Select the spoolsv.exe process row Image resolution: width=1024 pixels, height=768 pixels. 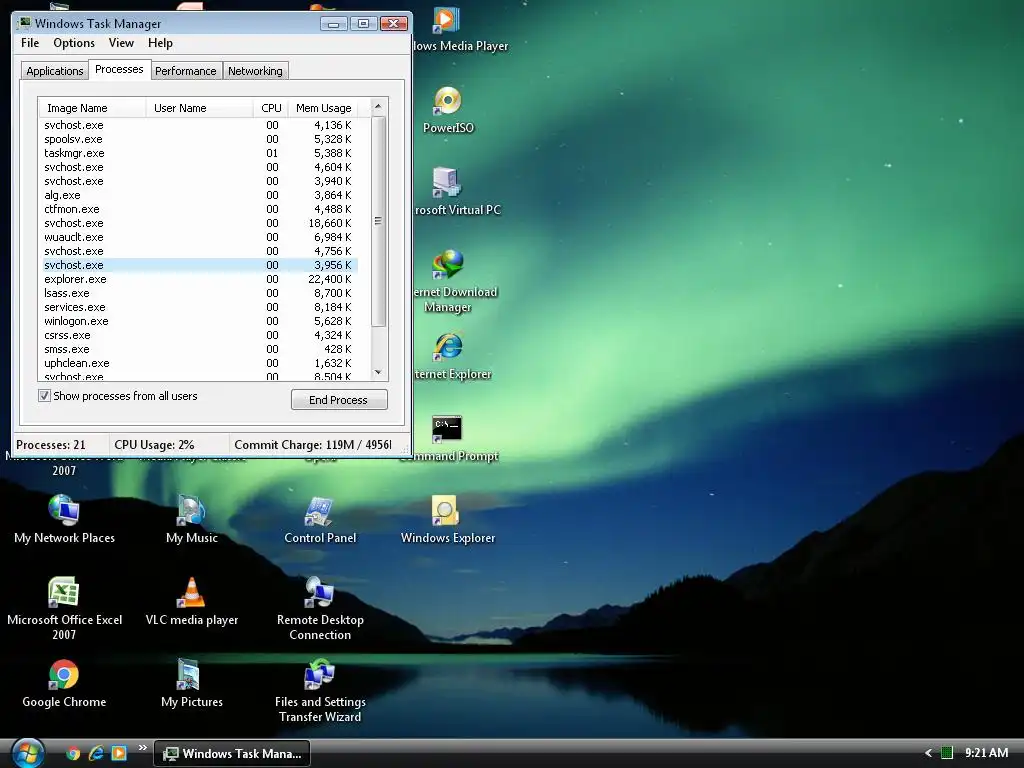point(200,139)
